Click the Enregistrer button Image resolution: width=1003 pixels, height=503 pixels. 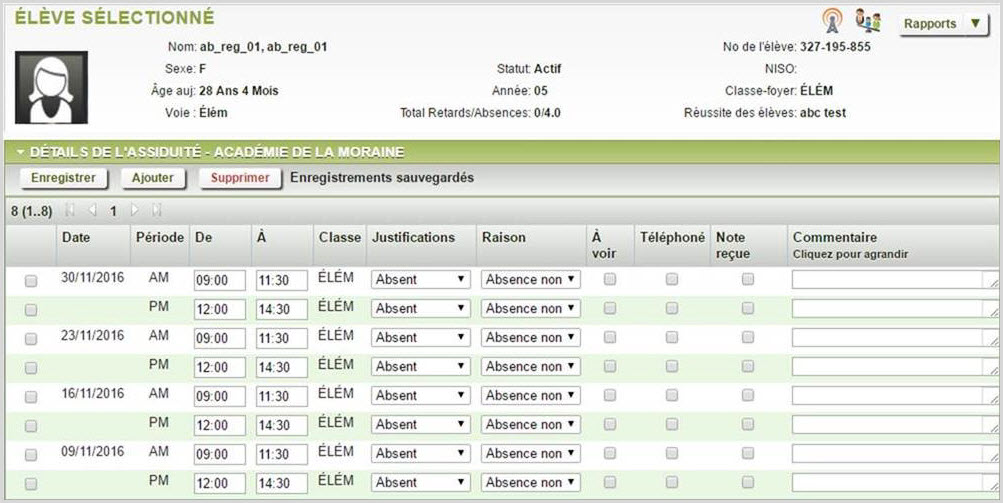[x=63, y=178]
